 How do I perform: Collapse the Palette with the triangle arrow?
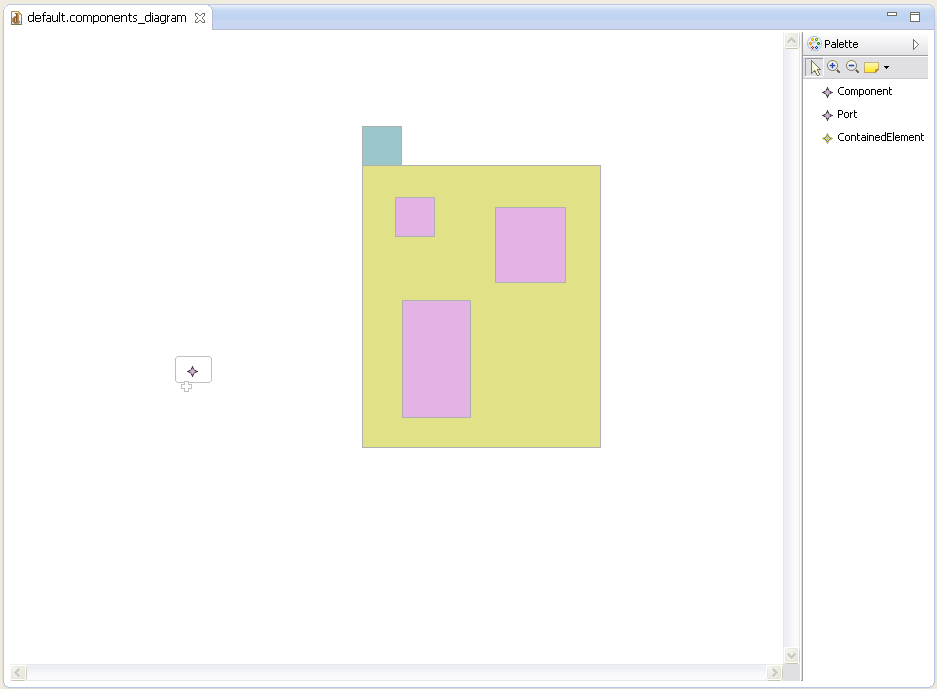pyautogui.click(x=915, y=44)
